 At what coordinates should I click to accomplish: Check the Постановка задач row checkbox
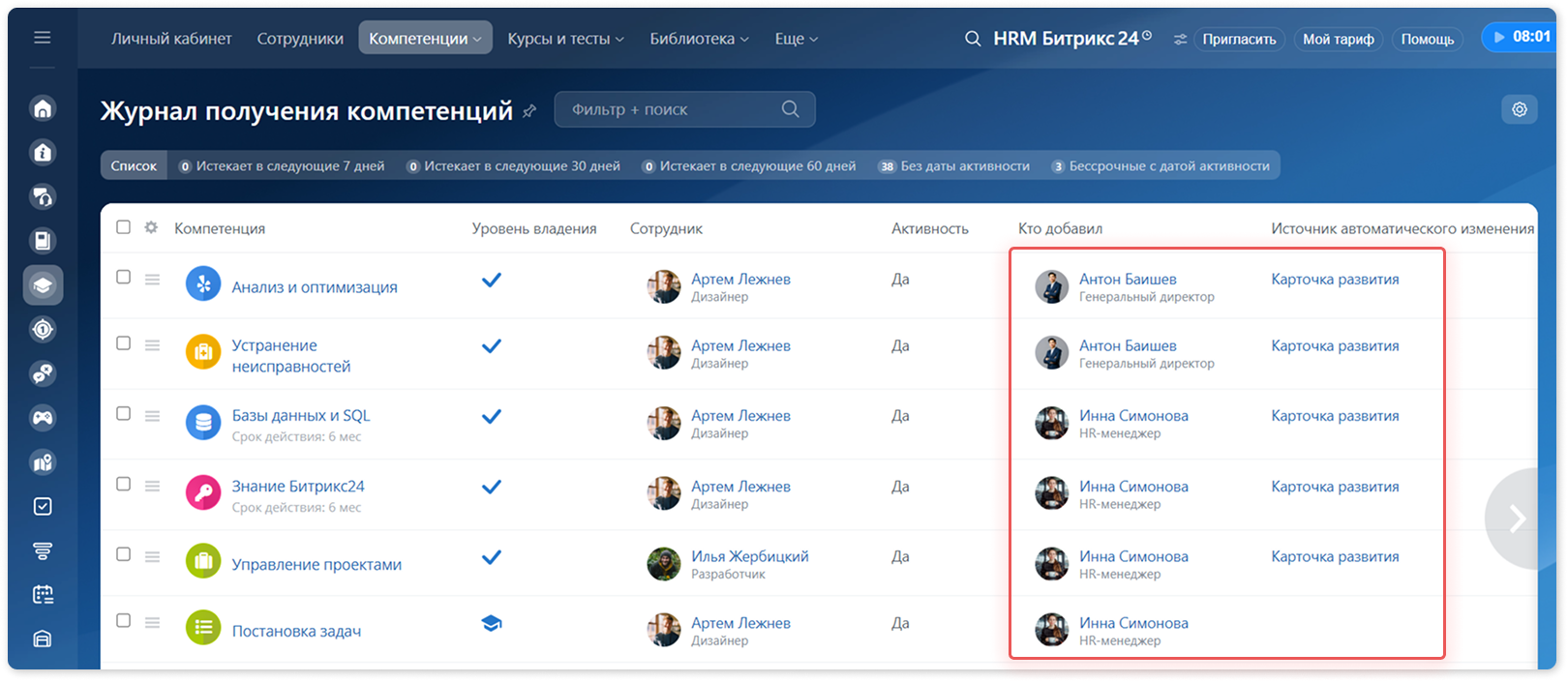123,620
